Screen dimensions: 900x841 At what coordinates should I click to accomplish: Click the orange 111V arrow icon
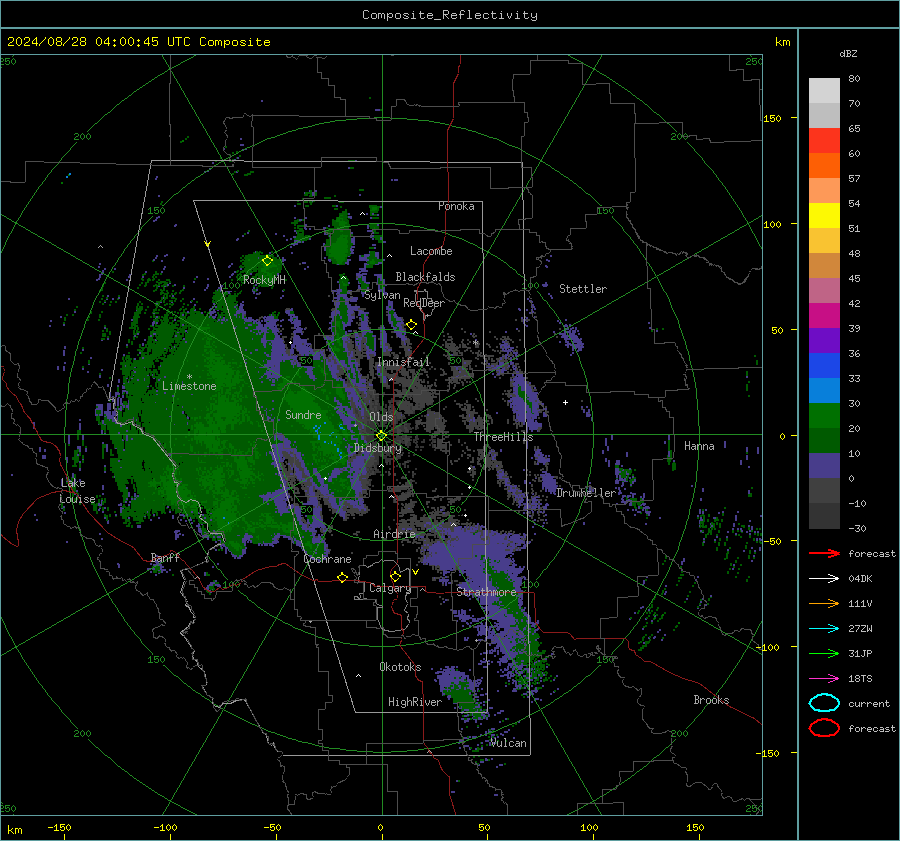824,603
